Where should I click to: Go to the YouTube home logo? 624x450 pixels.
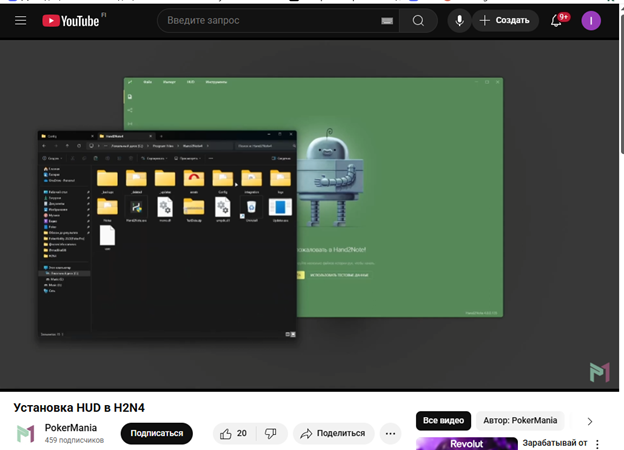[71, 21]
